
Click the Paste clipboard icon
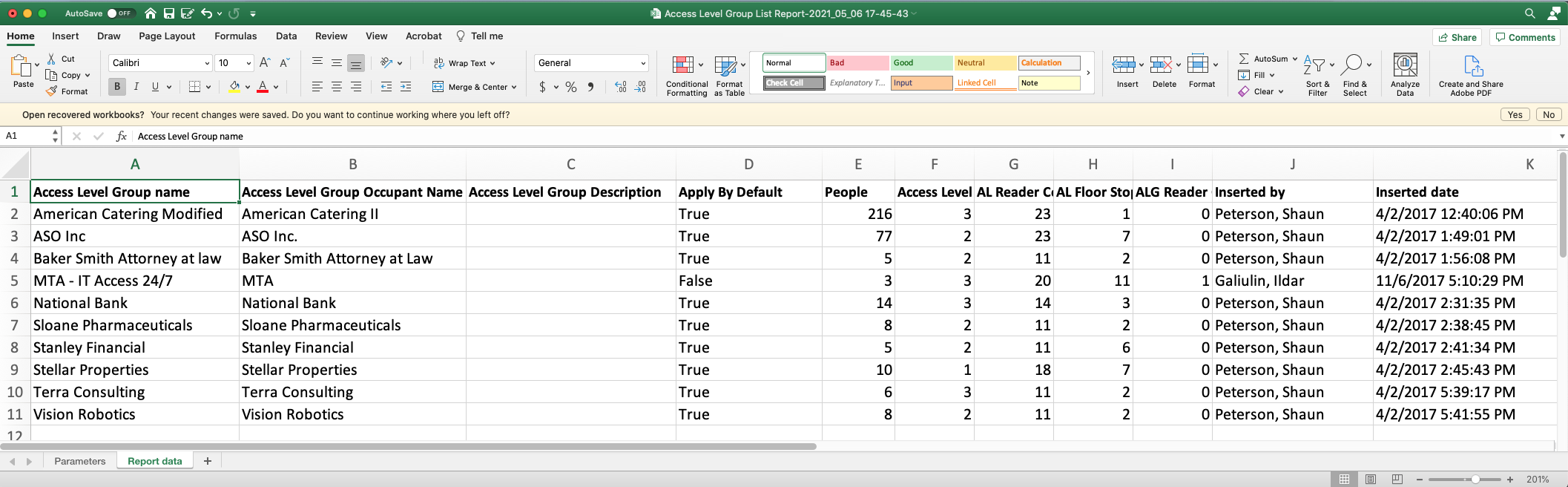[x=22, y=66]
